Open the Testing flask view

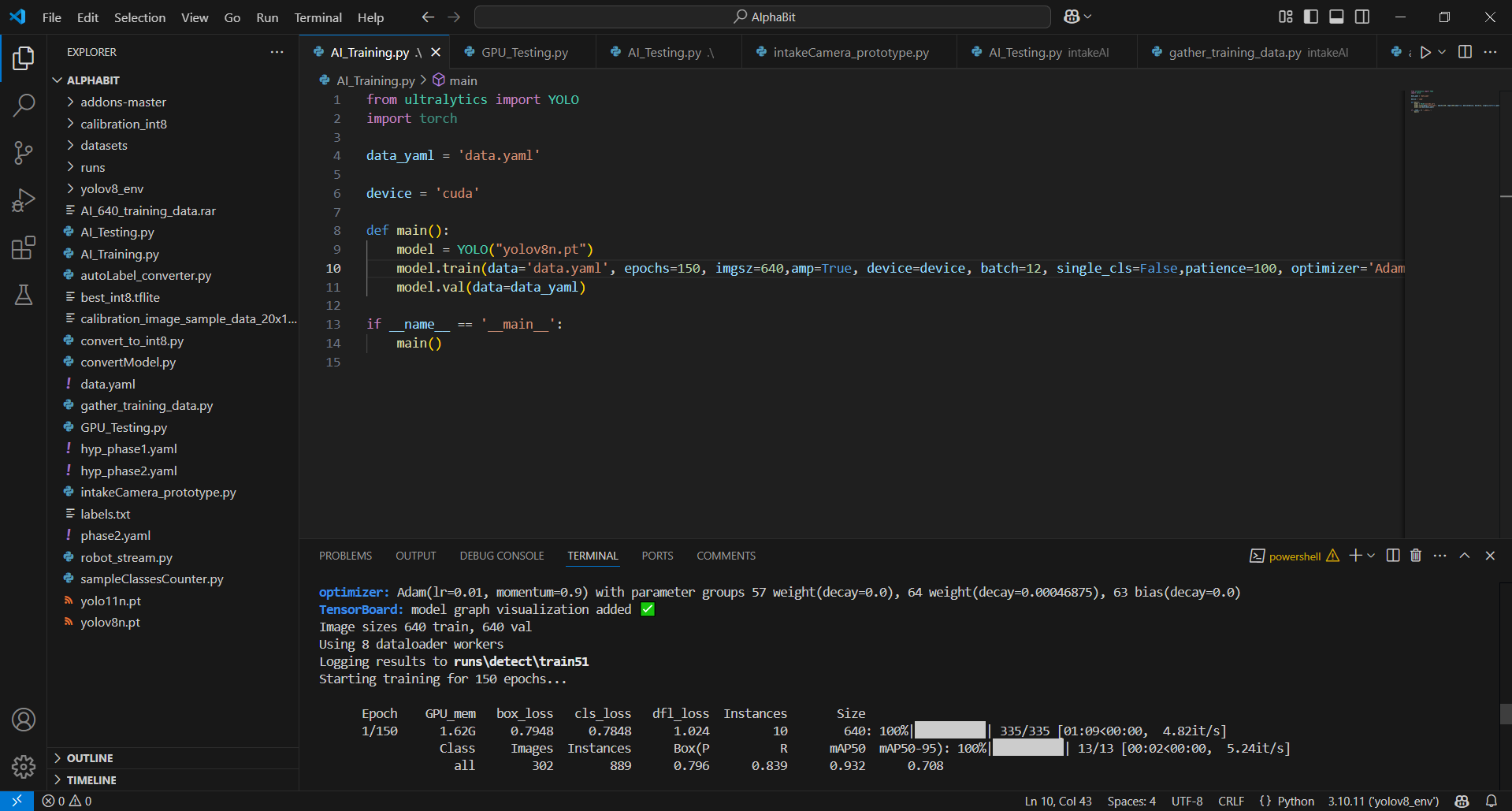pos(24,296)
